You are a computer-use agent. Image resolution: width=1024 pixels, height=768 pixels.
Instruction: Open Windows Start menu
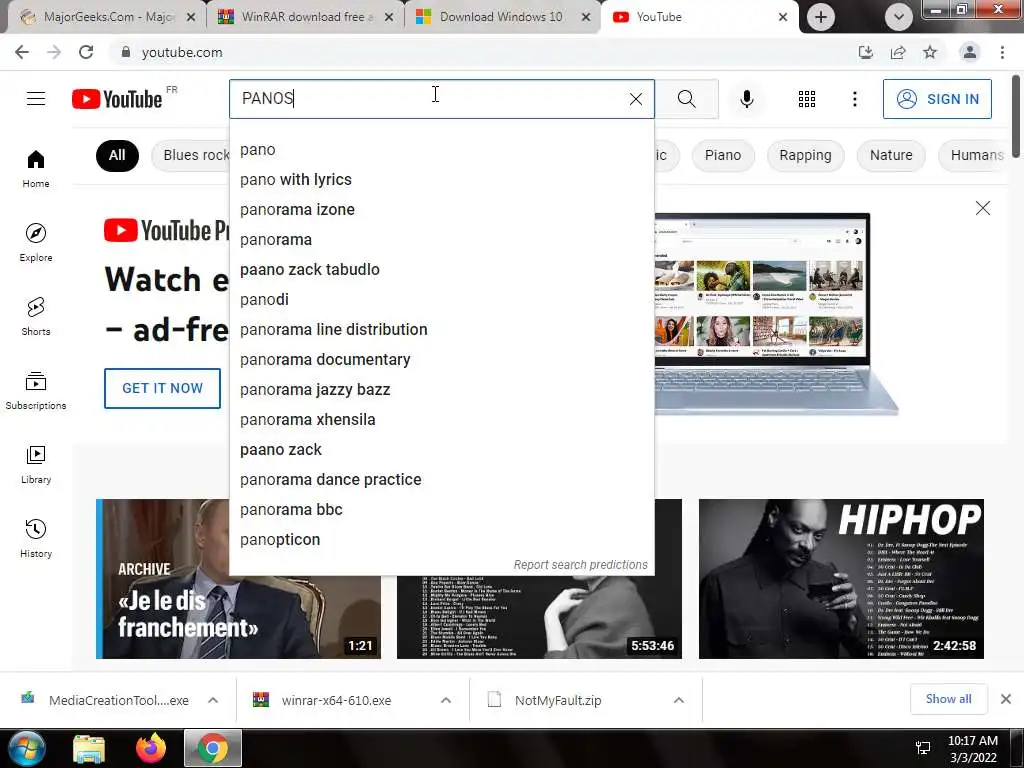point(25,748)
